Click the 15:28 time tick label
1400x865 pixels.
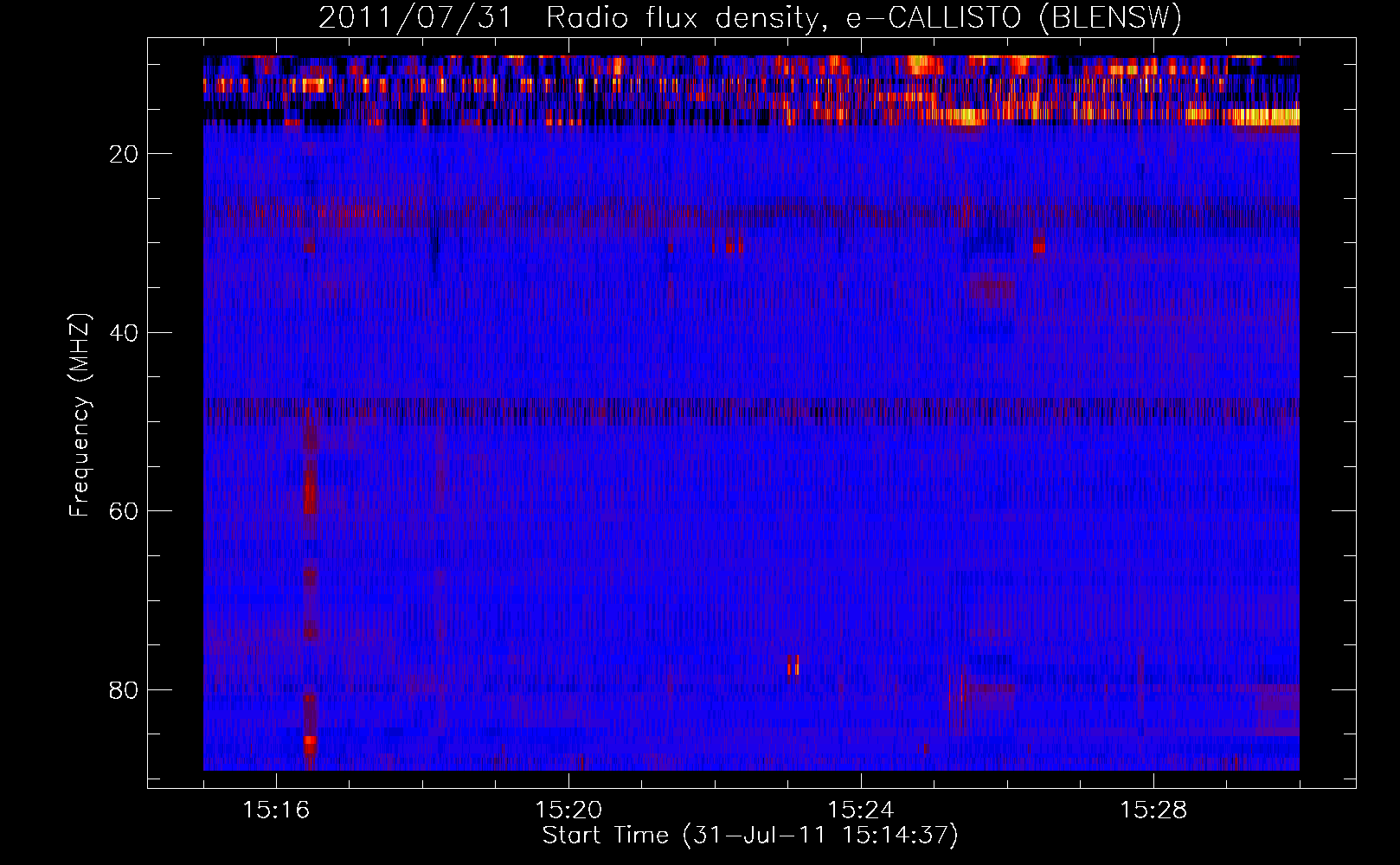[x=1153, y=811]
